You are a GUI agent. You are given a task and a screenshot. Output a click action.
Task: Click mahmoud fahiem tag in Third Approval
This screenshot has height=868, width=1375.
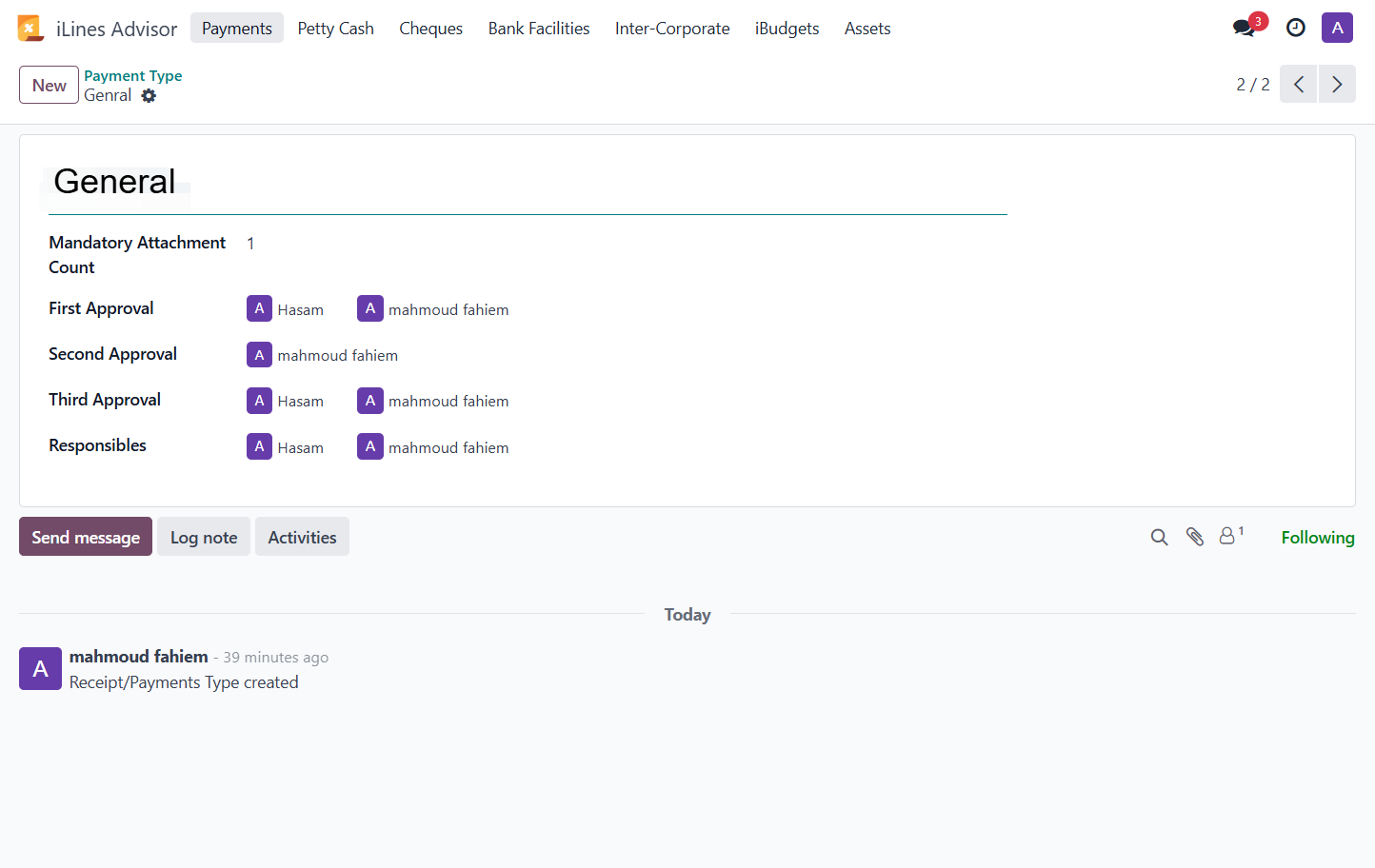(x=433, y=401)
